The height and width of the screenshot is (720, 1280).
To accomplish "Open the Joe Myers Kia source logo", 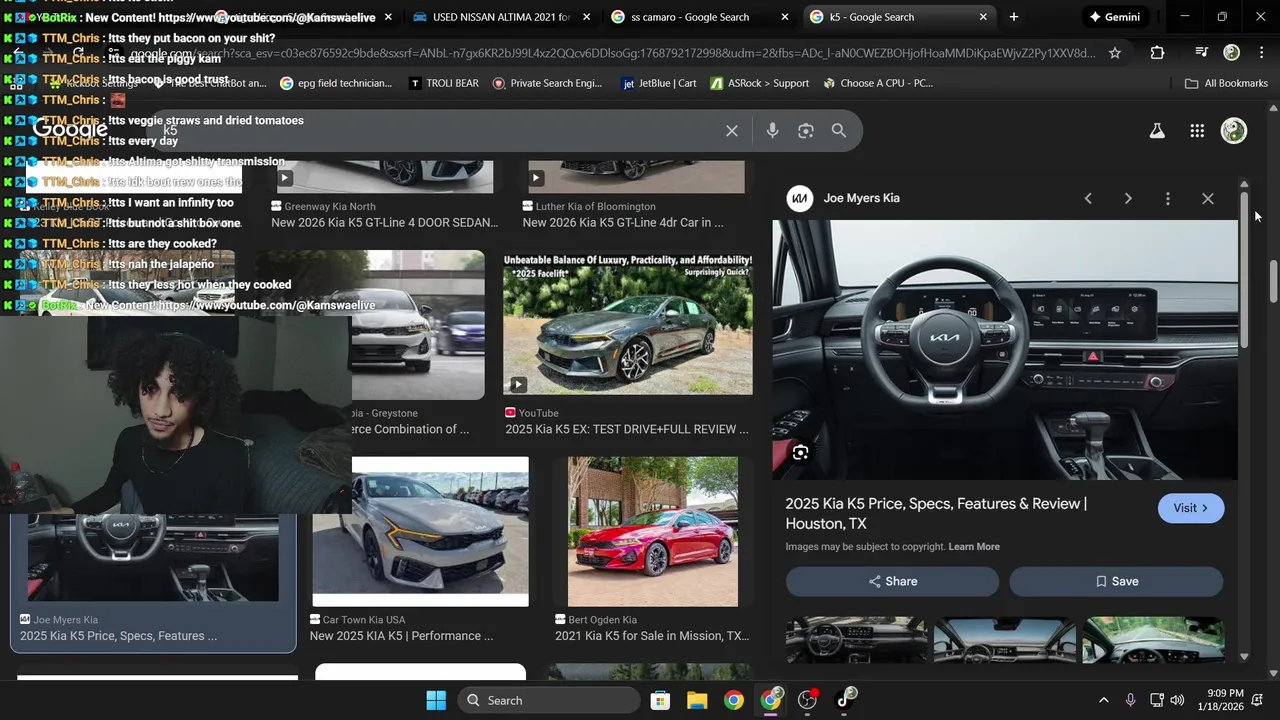I will [799, 199].
